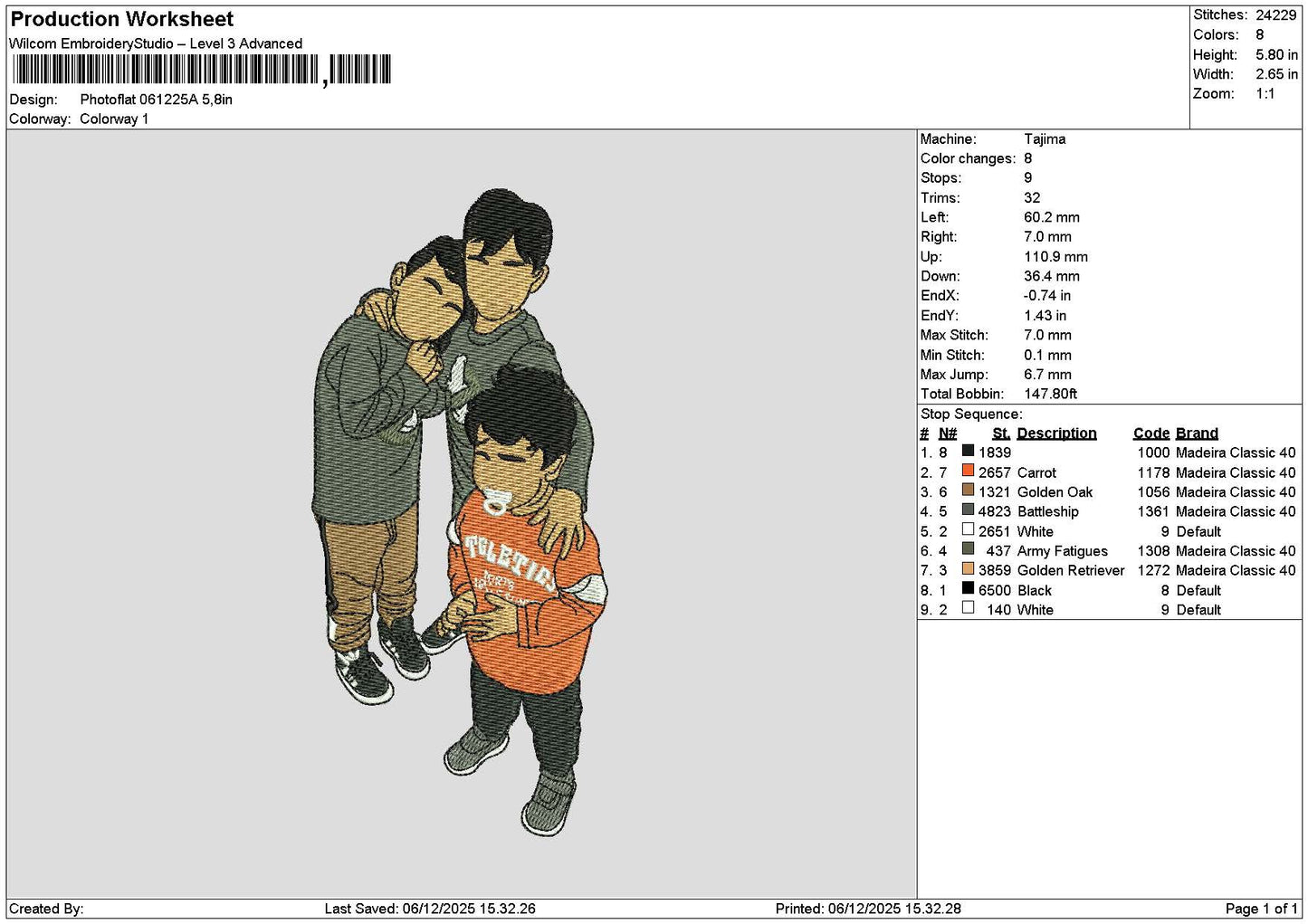Click the code 1056 in Golden Oak row
Screen dimensions: 1308x924
point(1154,492)
